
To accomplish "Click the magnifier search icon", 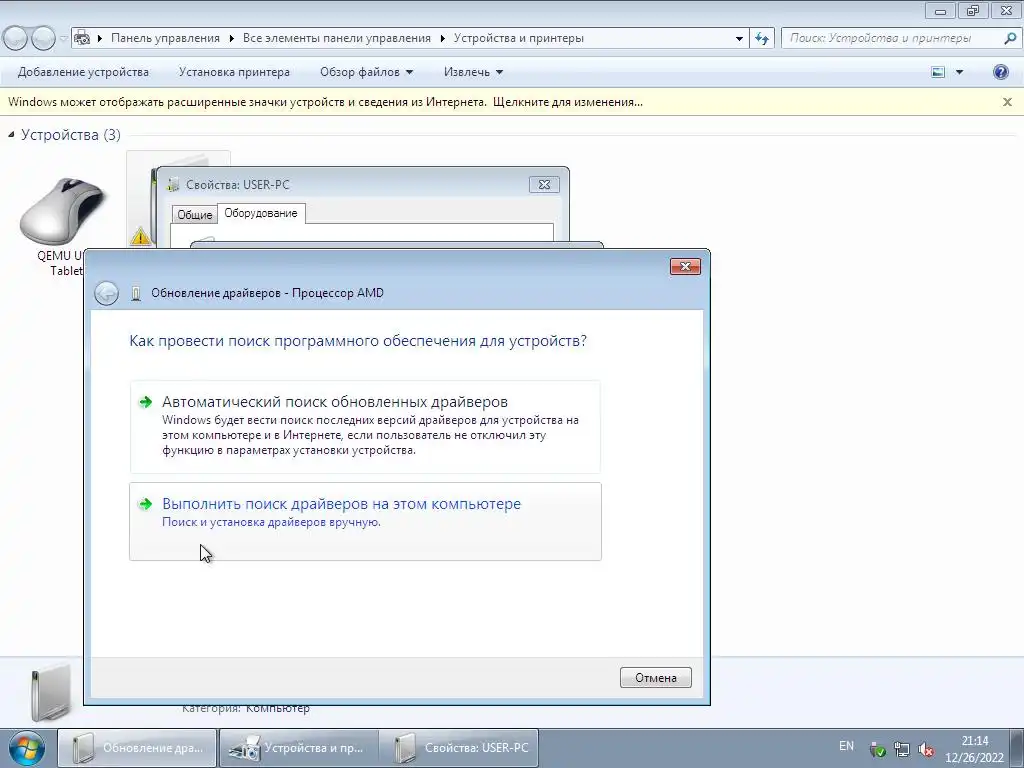I will click(1010, 38).
